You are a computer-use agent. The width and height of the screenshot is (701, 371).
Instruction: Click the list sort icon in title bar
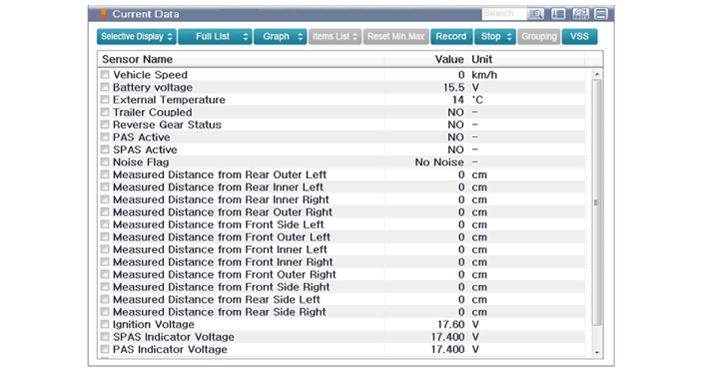pos(558,14)
